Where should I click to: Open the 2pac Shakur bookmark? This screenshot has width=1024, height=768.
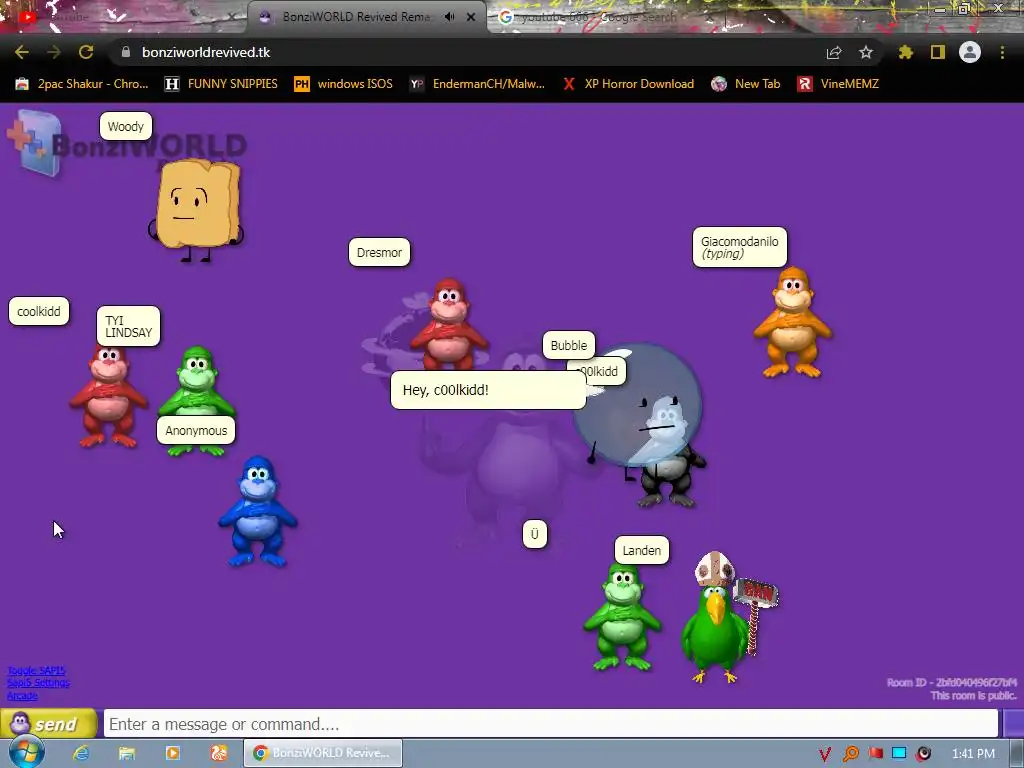point(82,84)
